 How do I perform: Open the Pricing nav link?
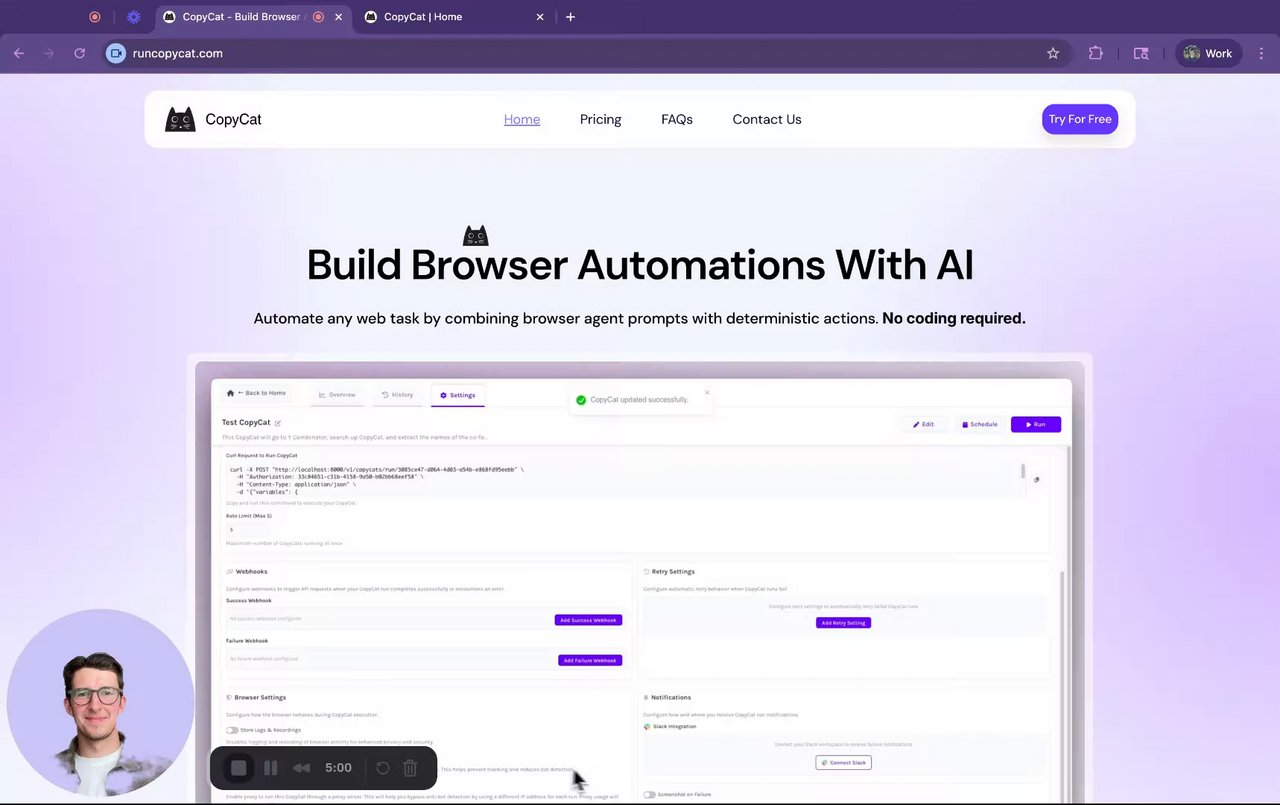click(x=600, y=119)
